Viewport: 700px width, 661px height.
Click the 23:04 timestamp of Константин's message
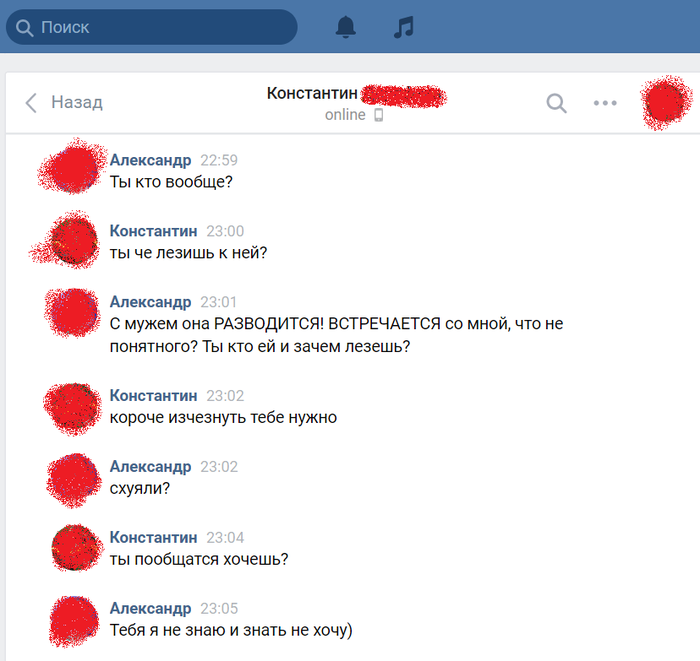[225, 537]
